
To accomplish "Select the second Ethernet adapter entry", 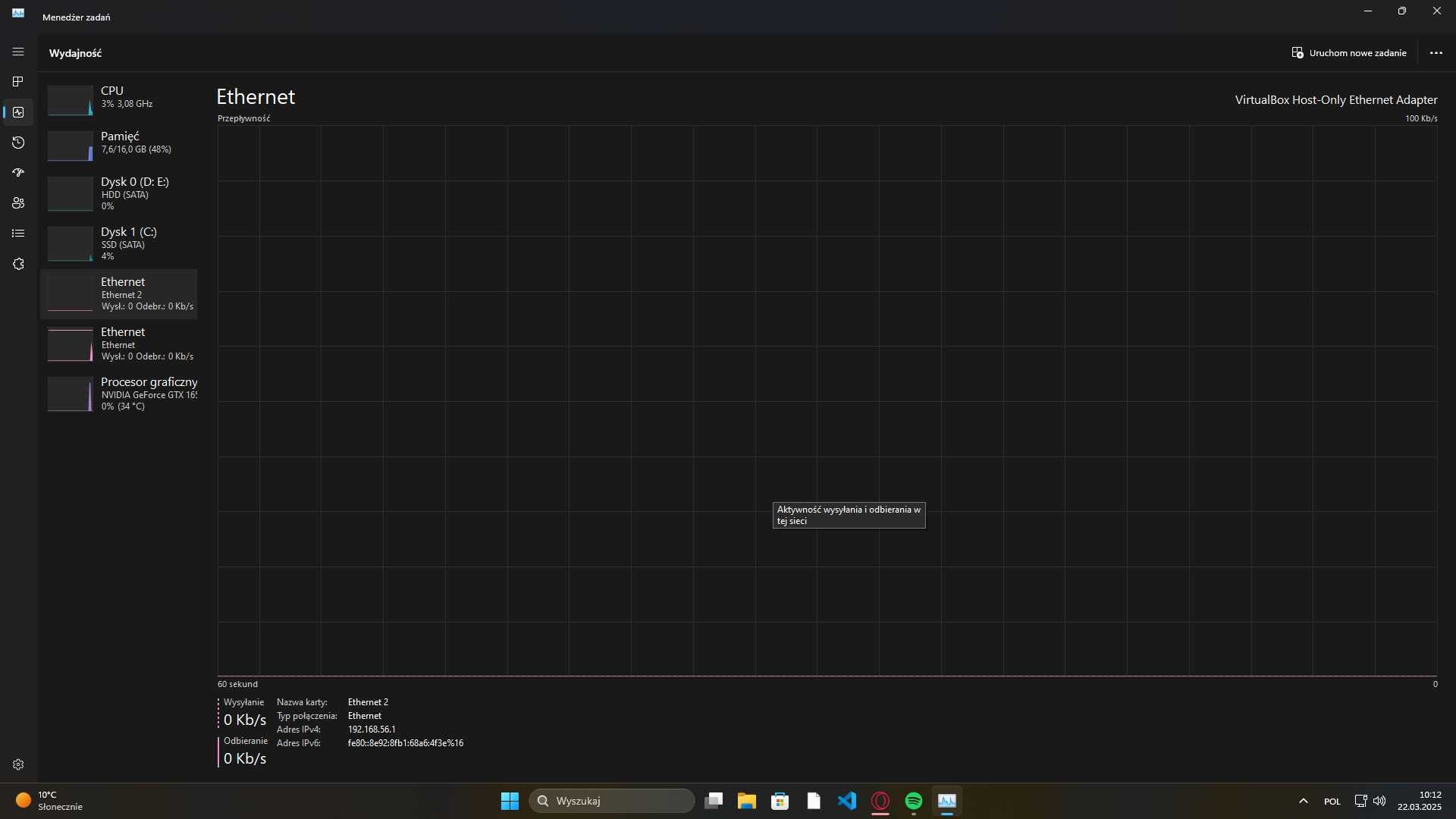I will coord(119,344).
